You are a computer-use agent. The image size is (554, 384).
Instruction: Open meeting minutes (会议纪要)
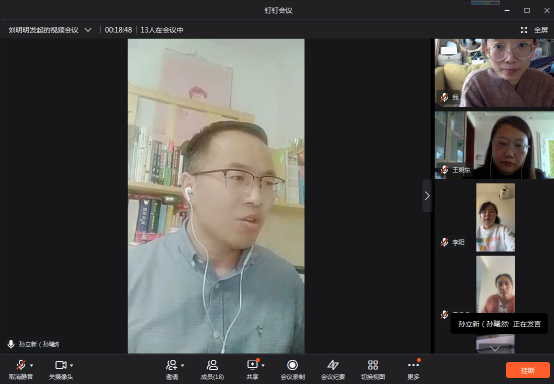[333, 370]
